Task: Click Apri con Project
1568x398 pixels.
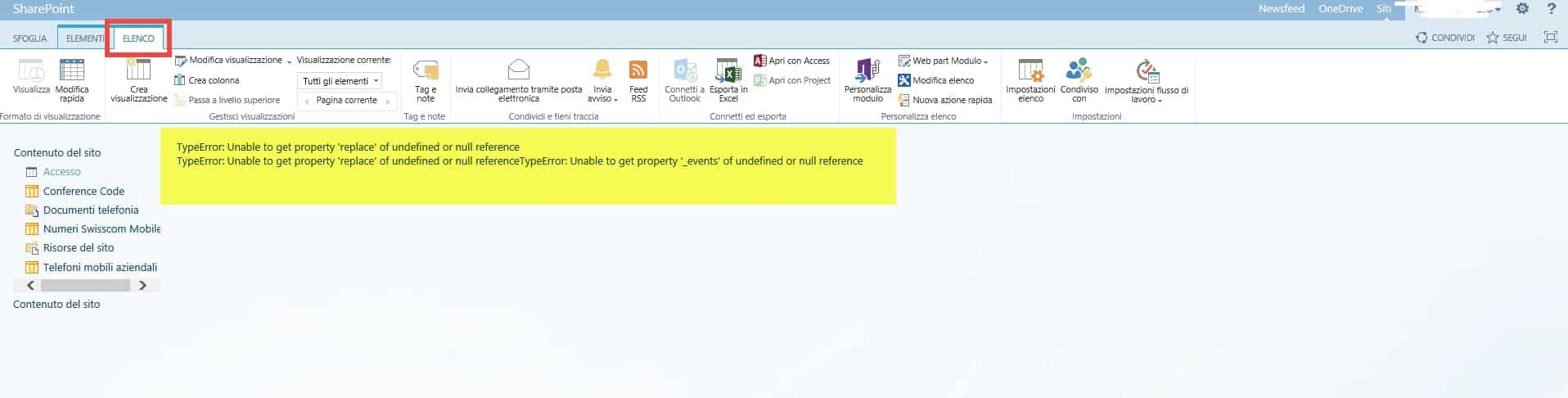Action: tap(792, 80)
